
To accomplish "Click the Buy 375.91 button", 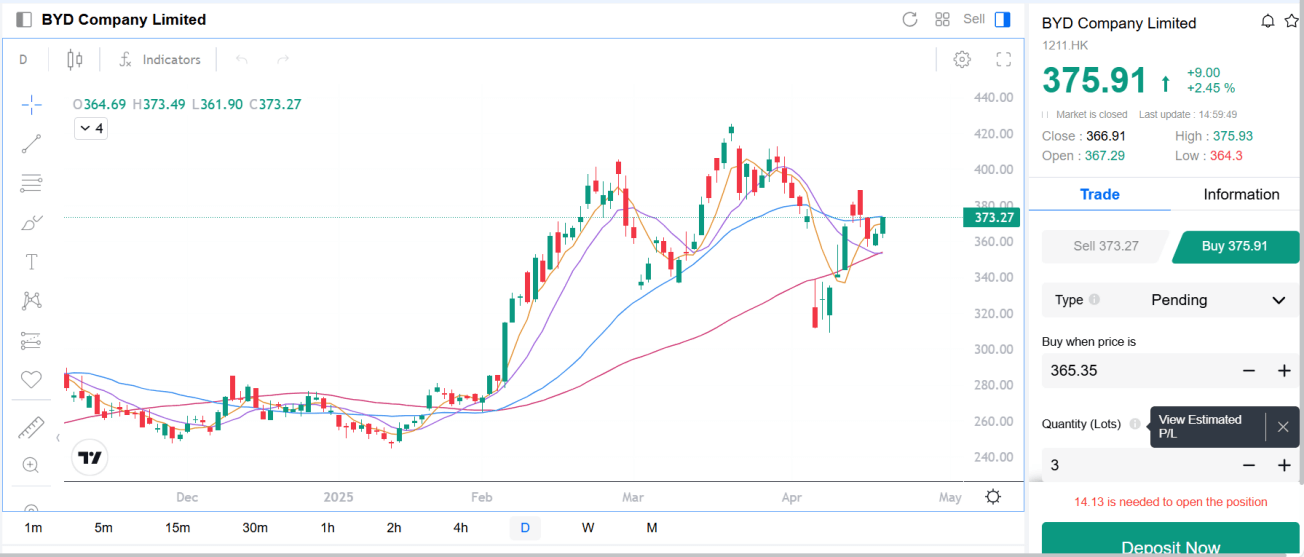I will tap(1235, 246).
